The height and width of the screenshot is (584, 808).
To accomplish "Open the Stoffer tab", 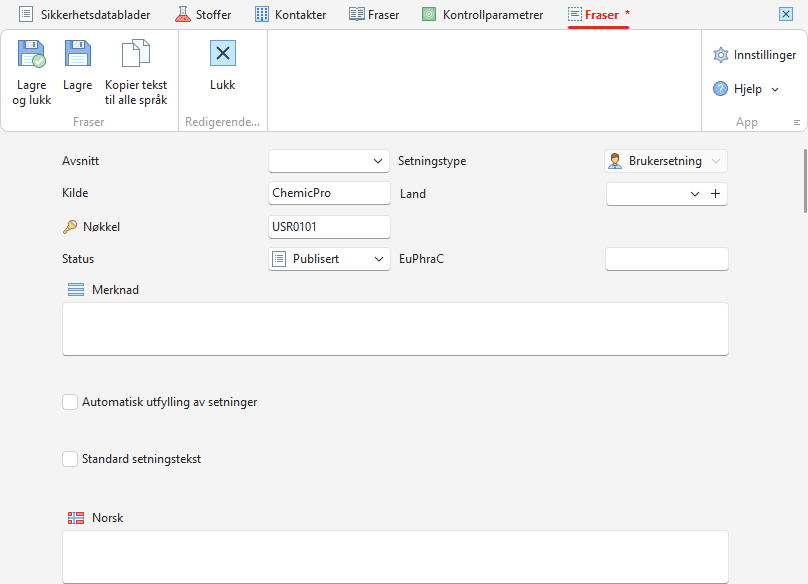I will (203, 14).
